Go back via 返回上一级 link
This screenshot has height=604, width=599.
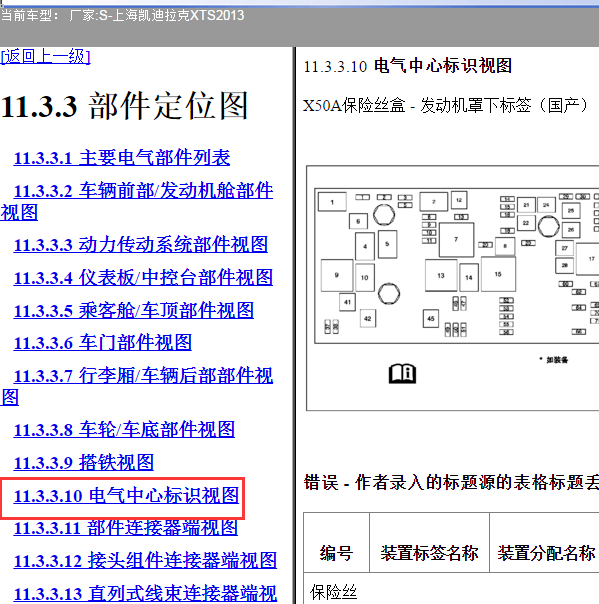pos(45,56)
